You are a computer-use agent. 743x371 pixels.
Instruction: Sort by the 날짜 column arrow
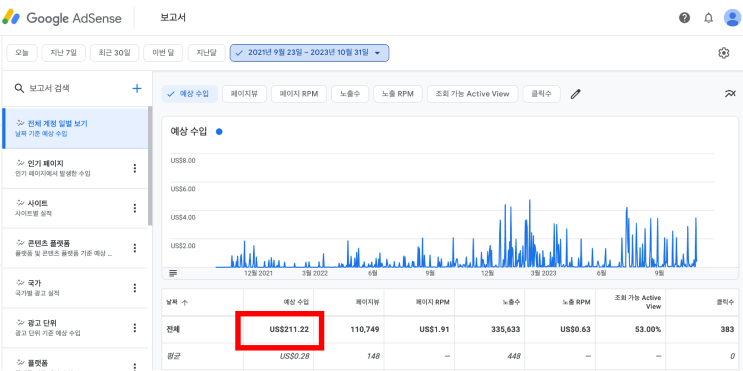click(185, 302)
